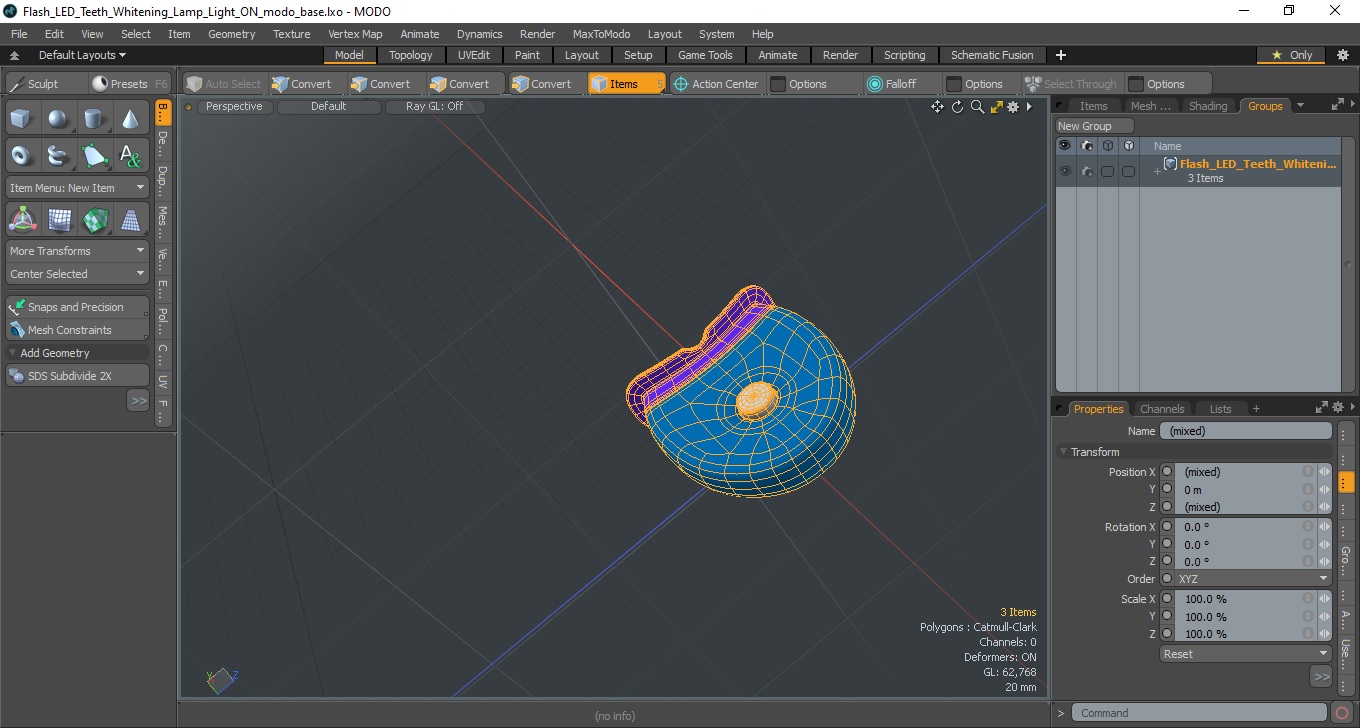
Task: Switch to the Channels tab
Action: click(x=1162, y=408)
